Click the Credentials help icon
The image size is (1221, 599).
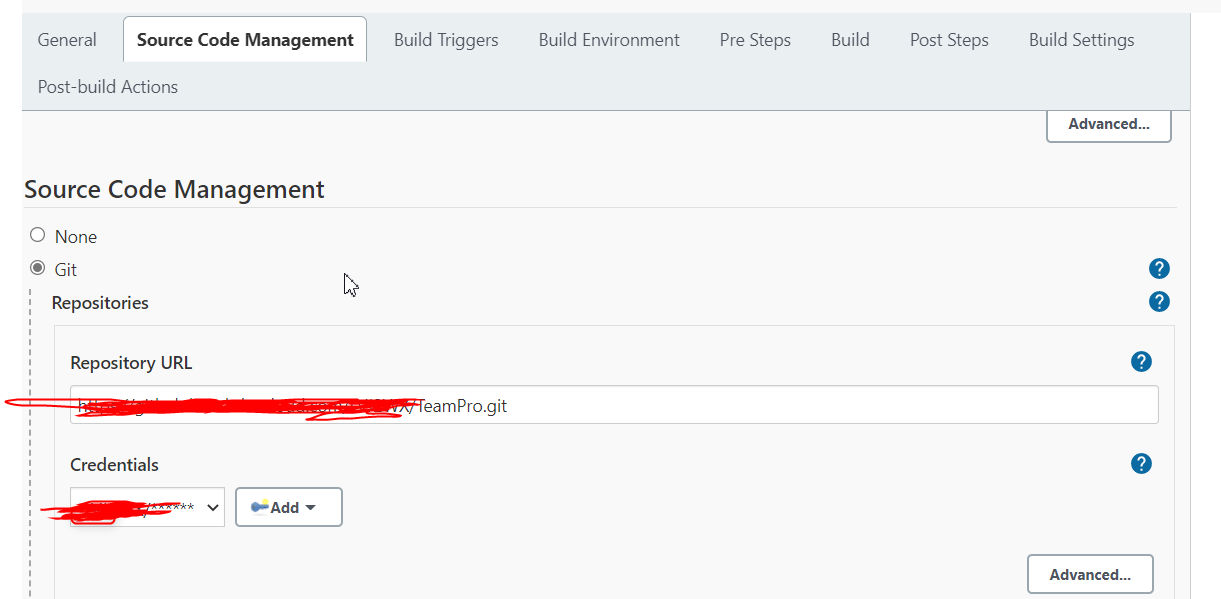[1141, 463]
